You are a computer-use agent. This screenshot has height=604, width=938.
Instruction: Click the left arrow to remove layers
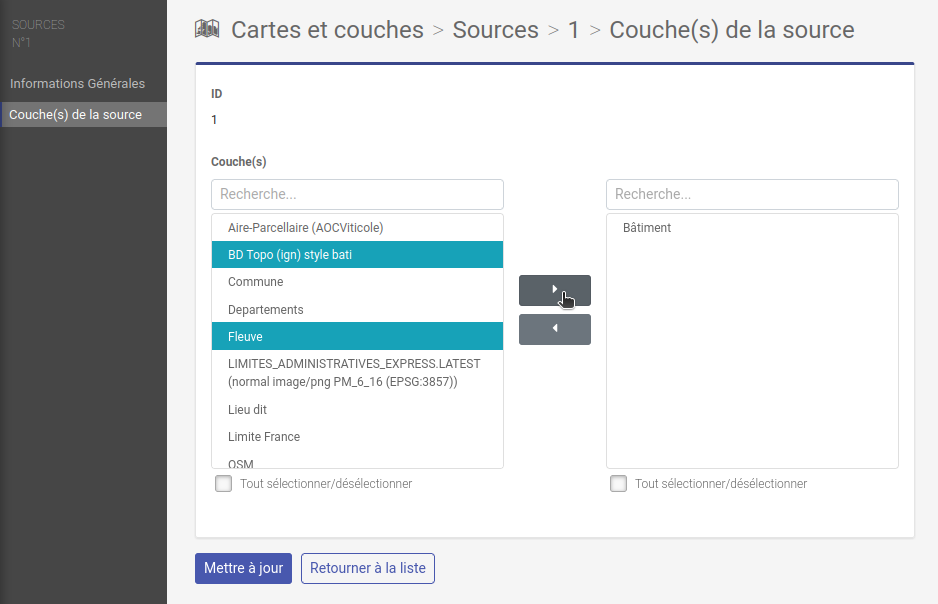[x=554, y=329]
